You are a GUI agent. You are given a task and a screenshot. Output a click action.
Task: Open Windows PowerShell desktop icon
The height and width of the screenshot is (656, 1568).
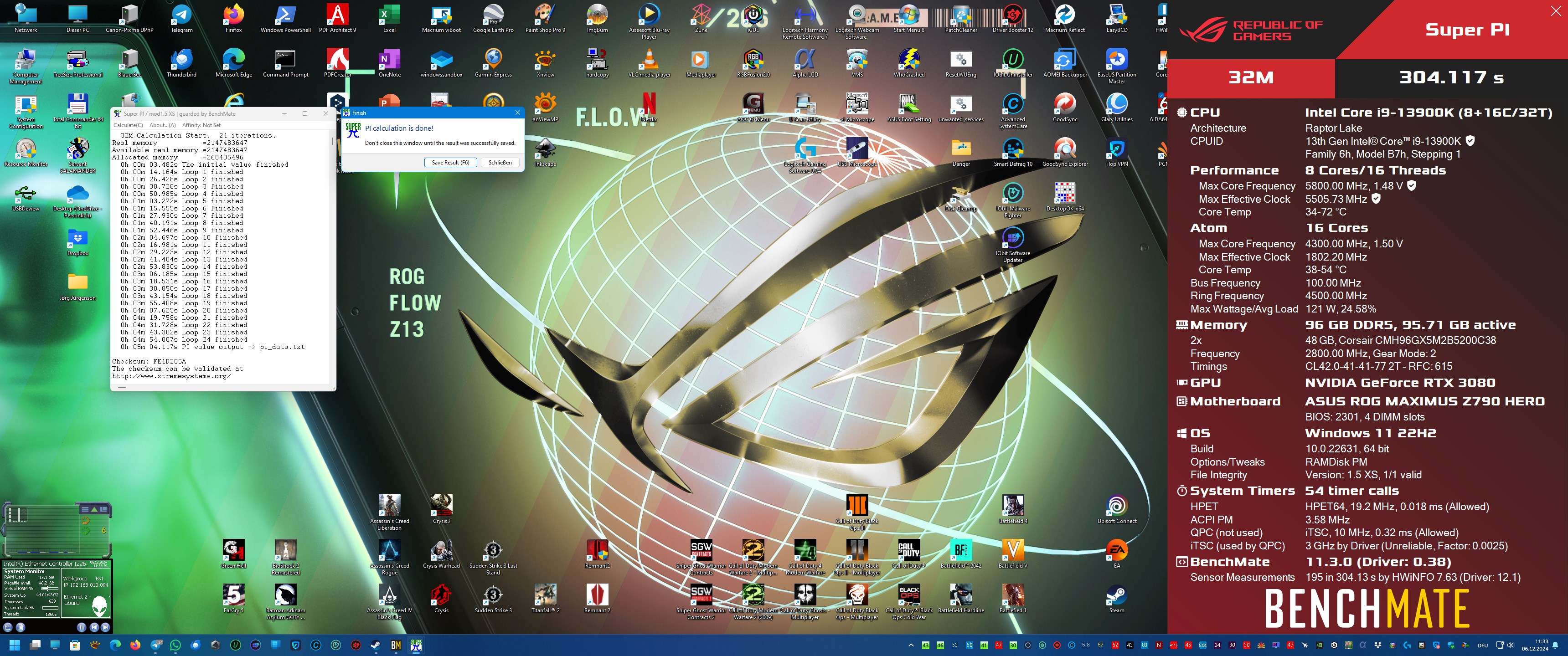coord(285,18)
